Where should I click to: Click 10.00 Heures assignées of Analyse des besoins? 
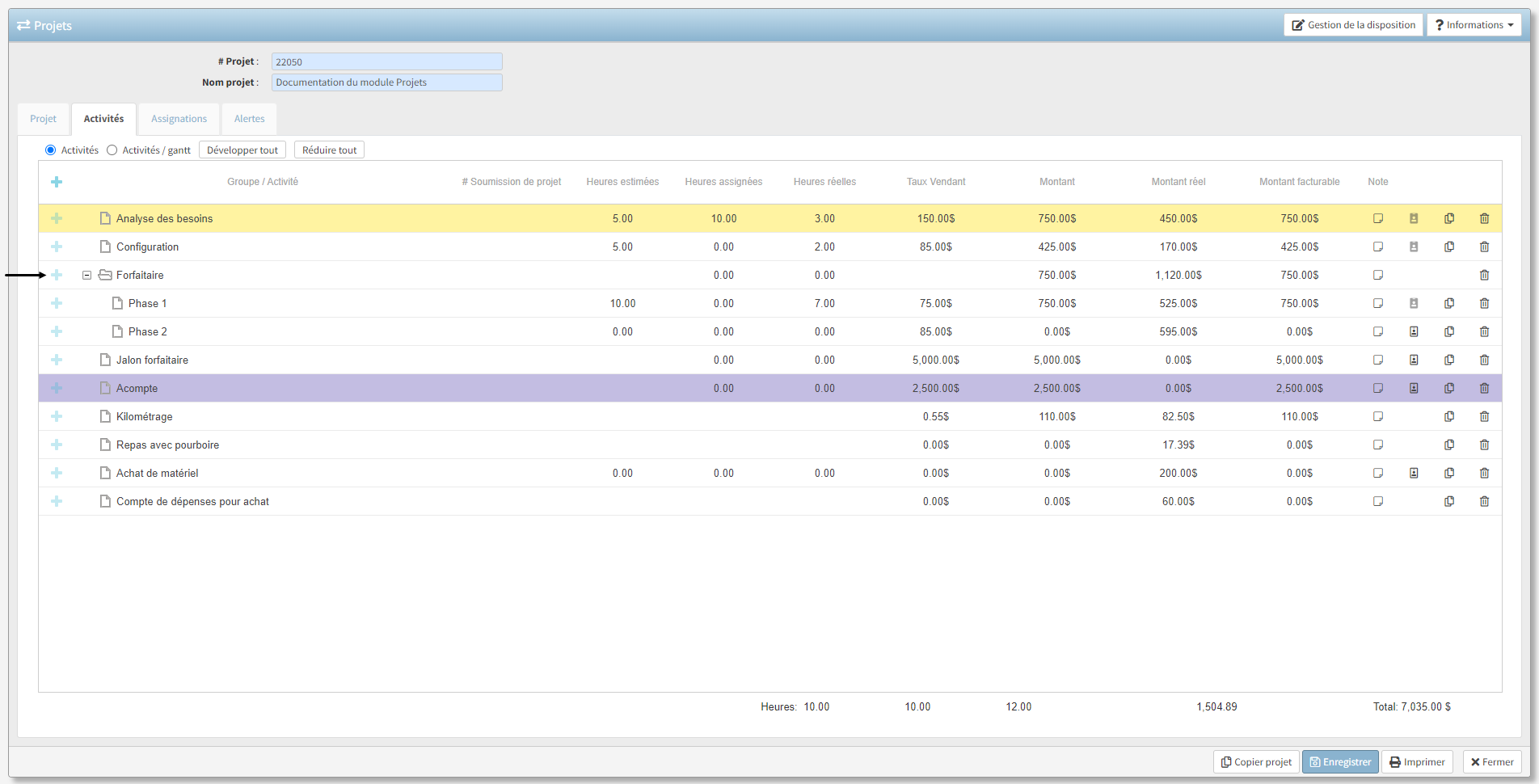pos(723,218)
